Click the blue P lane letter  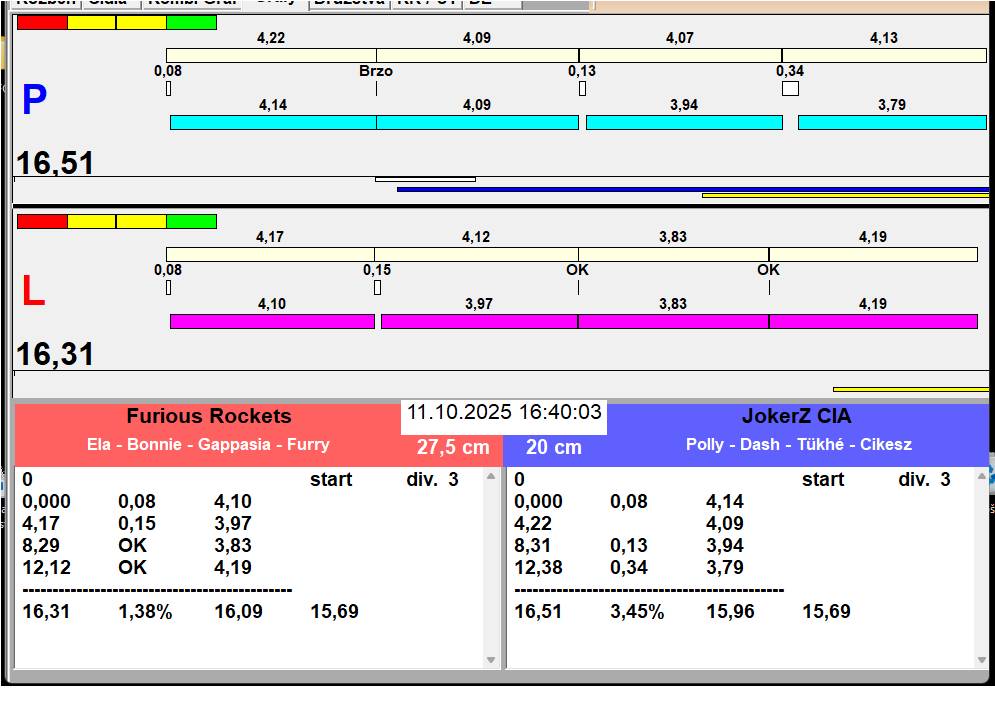tap(34, 100)
